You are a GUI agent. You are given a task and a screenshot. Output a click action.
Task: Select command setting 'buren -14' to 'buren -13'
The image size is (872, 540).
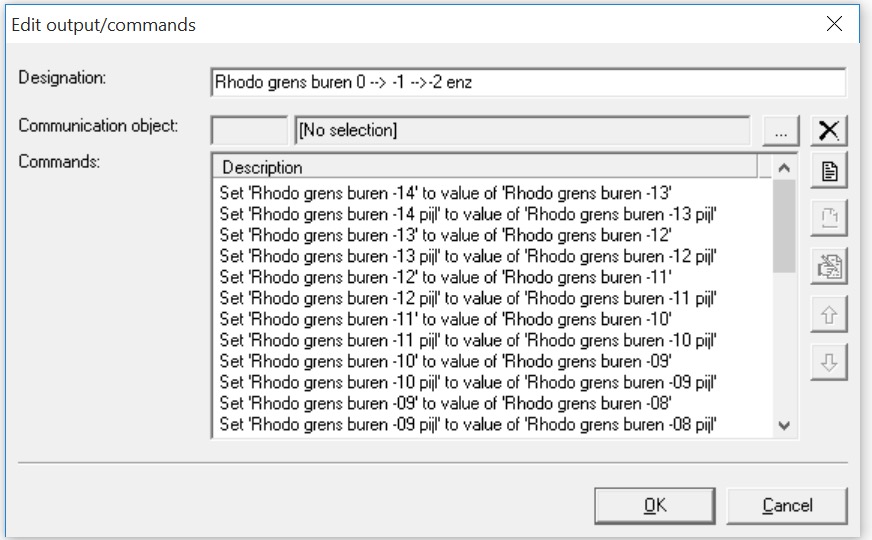pyautogui.click(x=445, y=191)
